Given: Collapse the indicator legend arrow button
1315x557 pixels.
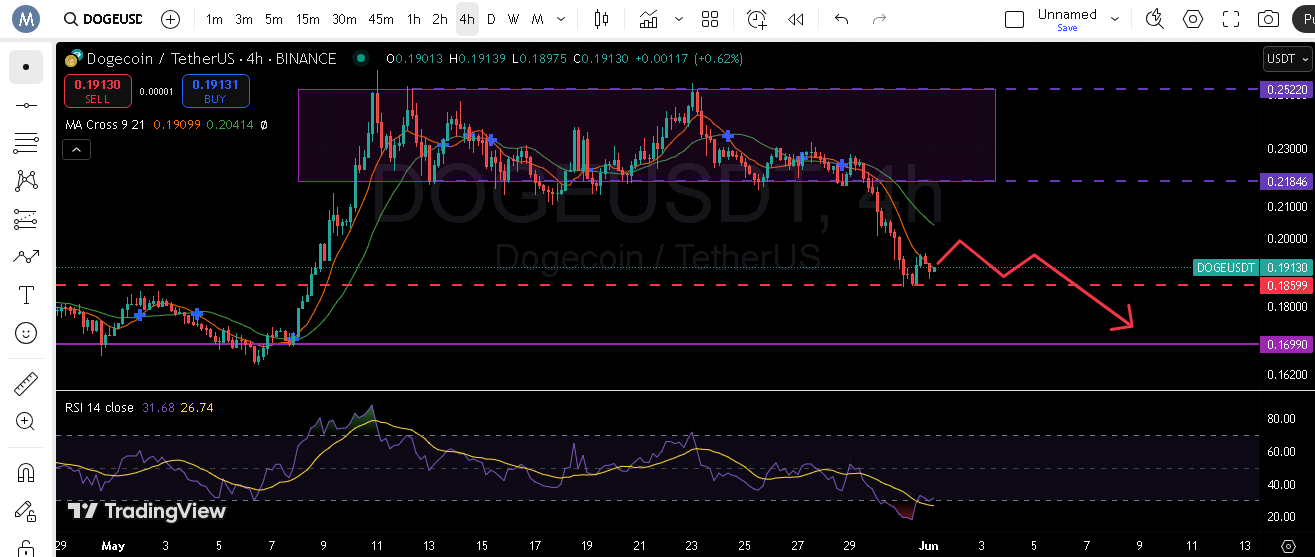Looking at the screenshot, I should coord(76,150).
